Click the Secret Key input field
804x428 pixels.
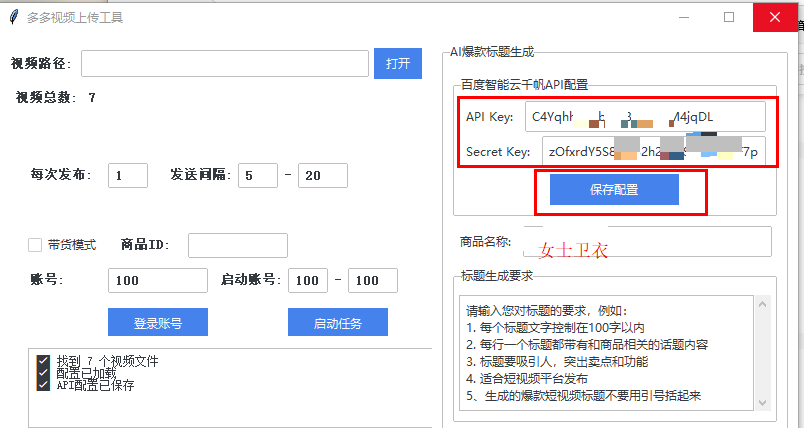point(654,151)
